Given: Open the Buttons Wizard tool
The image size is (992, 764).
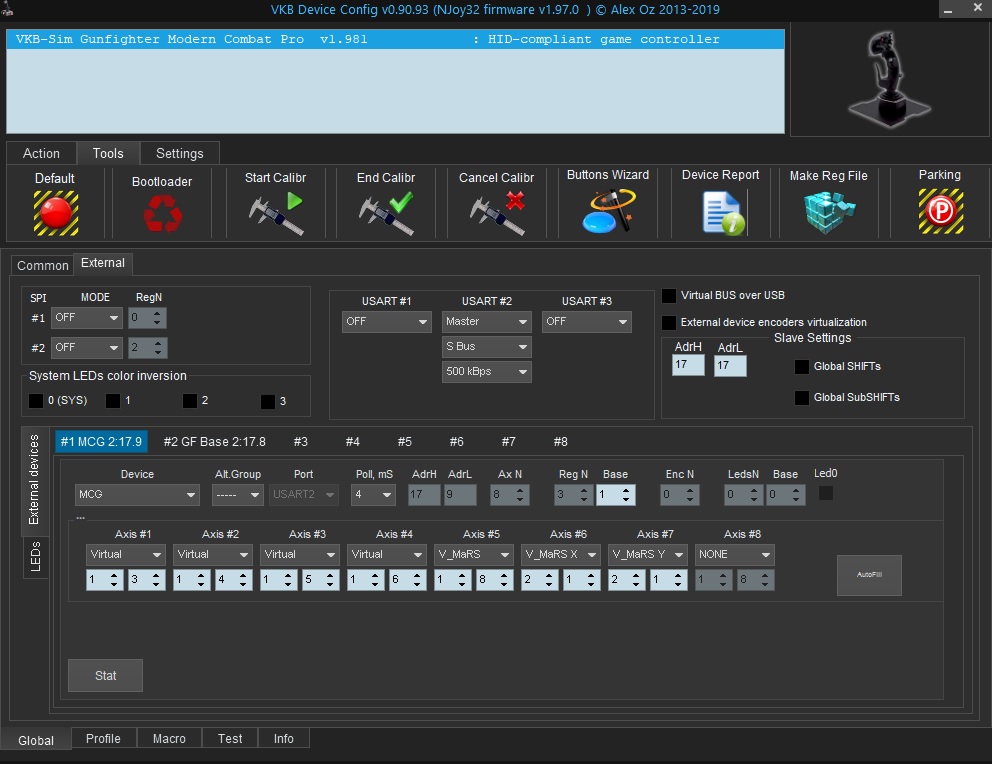Looking at the screenshot, I should click(x=608, y=210).
